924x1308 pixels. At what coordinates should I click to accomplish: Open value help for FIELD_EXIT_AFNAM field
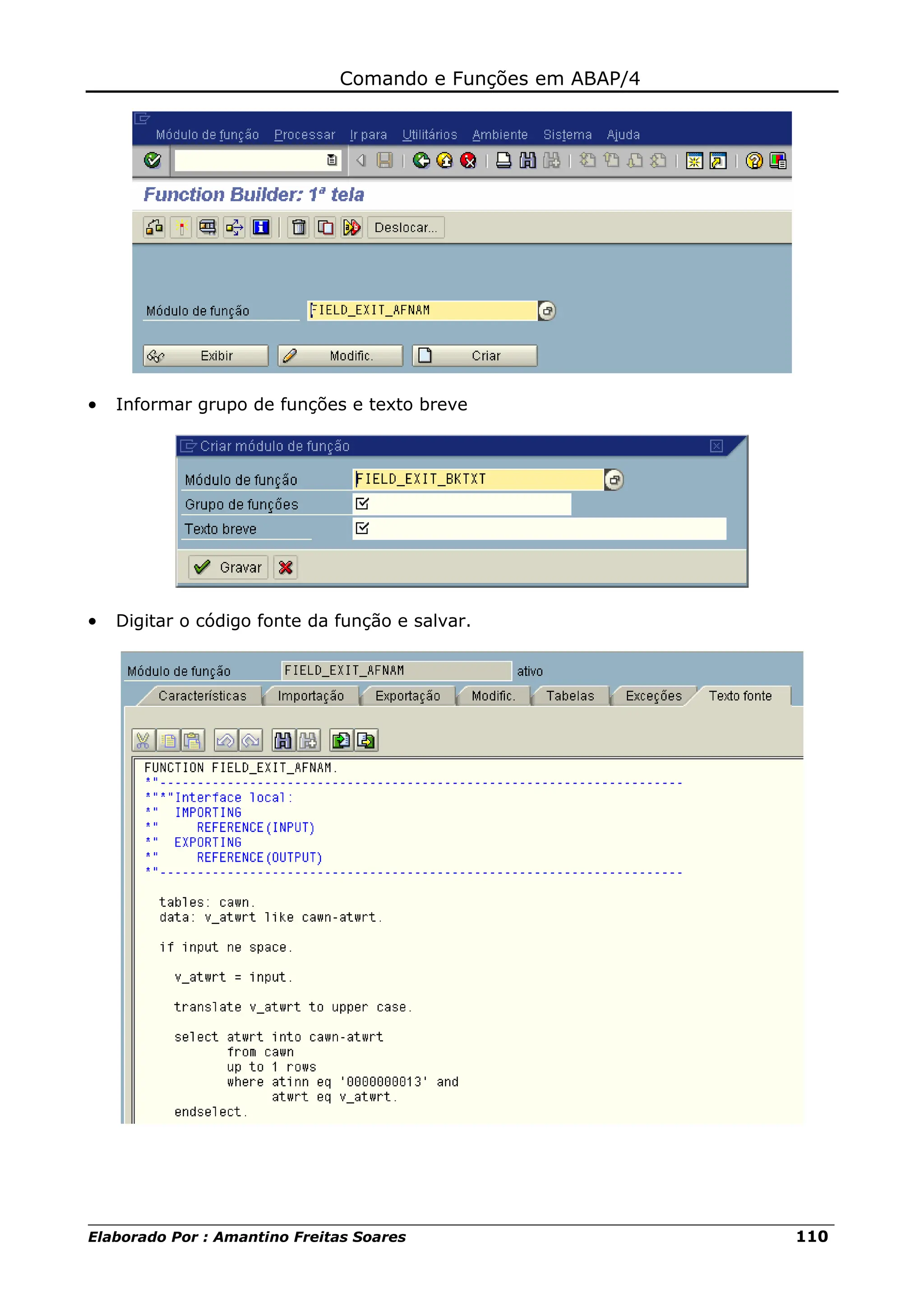click(x=546, y=311)
